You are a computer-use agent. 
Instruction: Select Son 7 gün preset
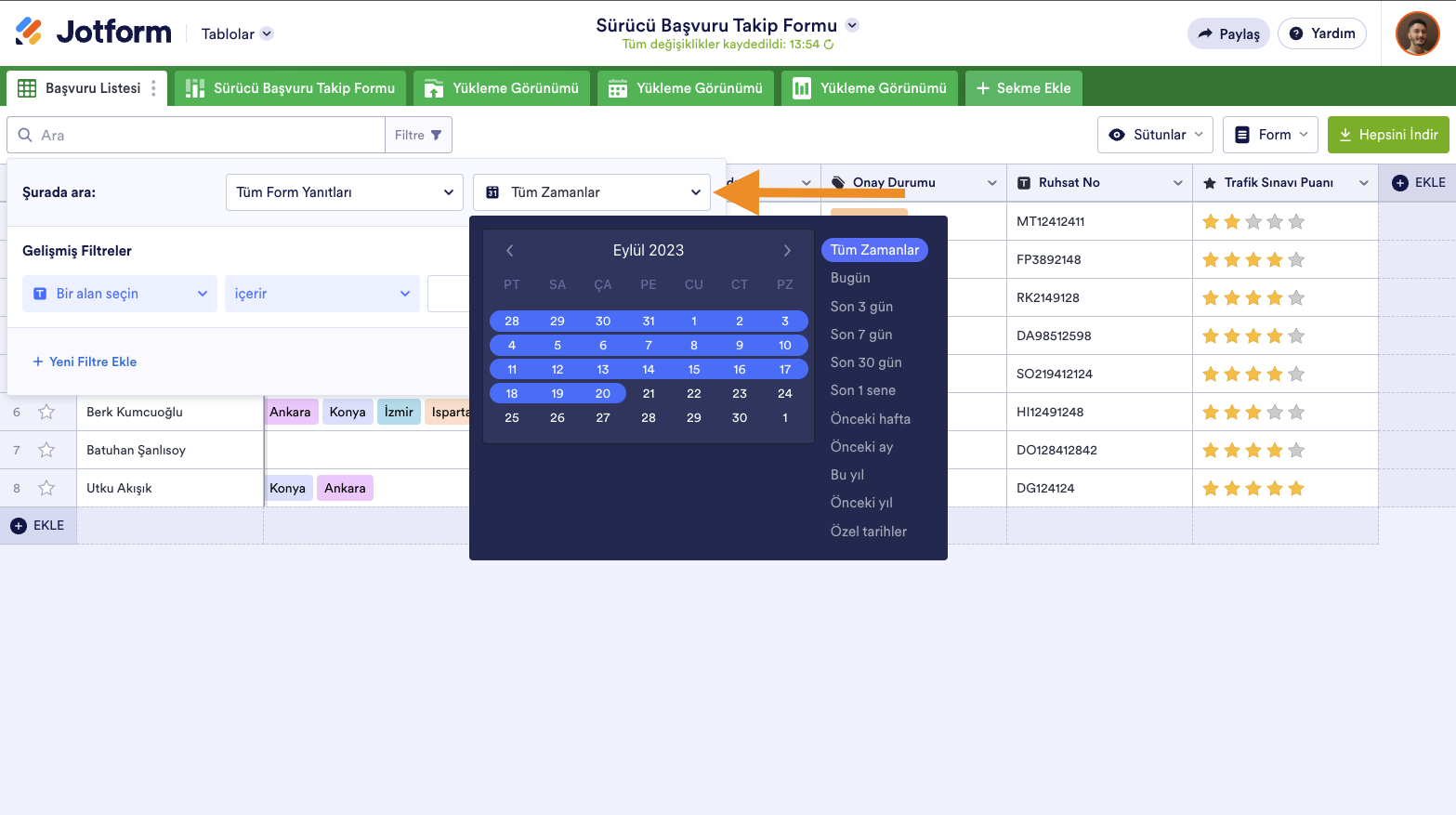pyautogui.click(x=861, y=335)
